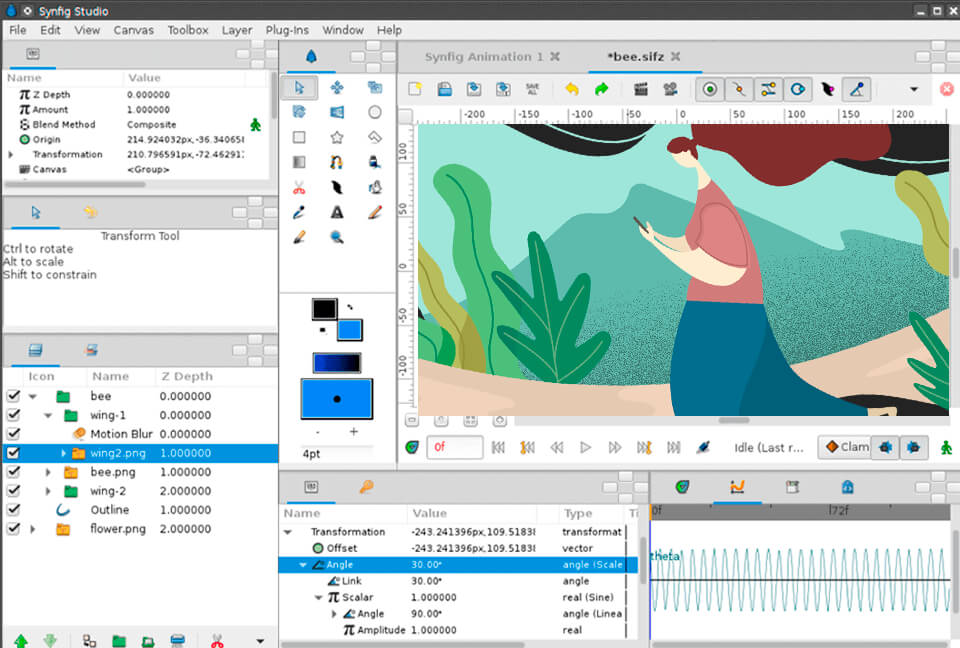
Task: Toggle the Motion Blur layer checkbox
Action: pyautogui.click(x=13, y=434)
